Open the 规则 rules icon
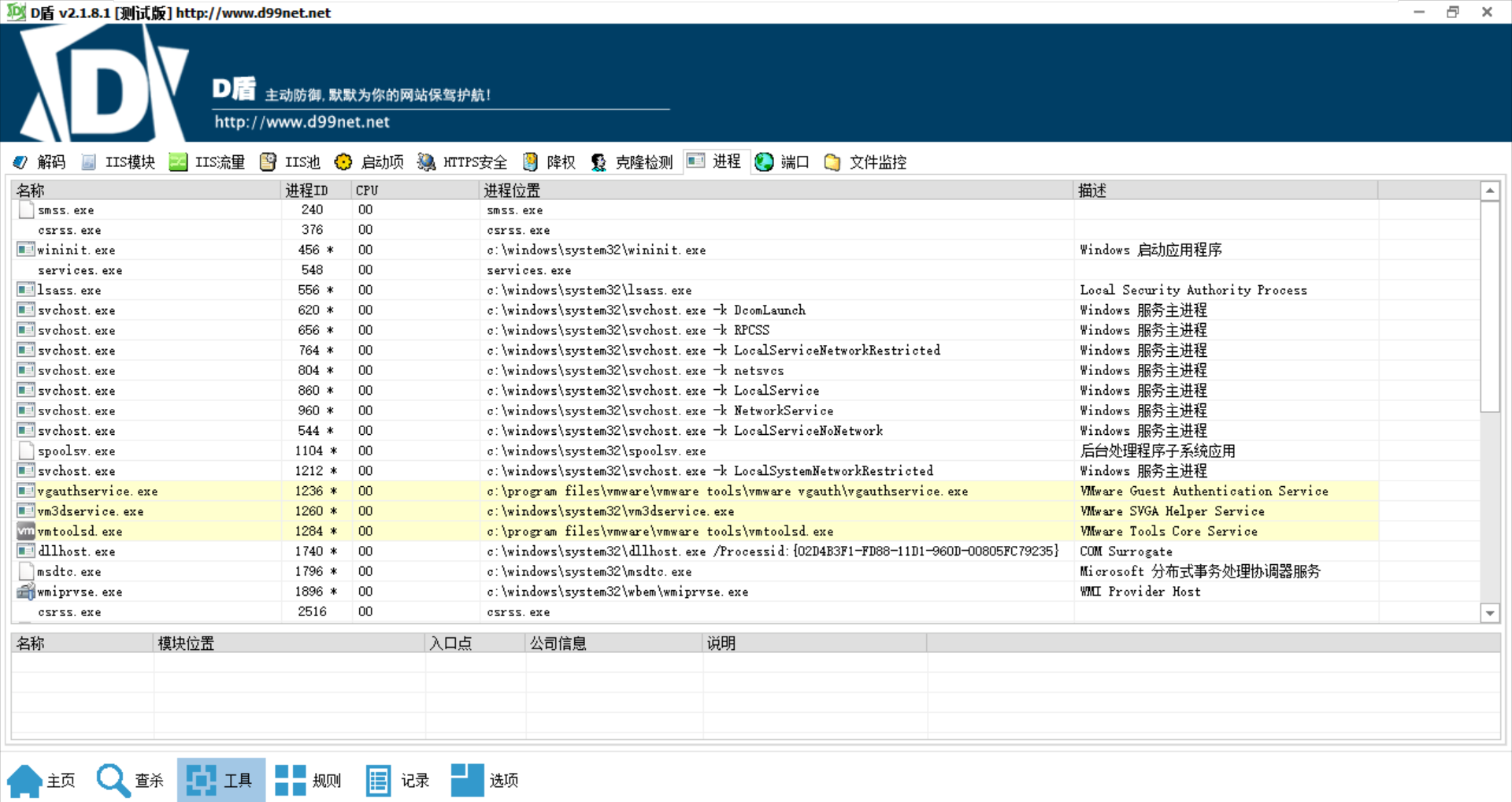Viewport: 1512px width, 802px height. (x=290, y=780)
